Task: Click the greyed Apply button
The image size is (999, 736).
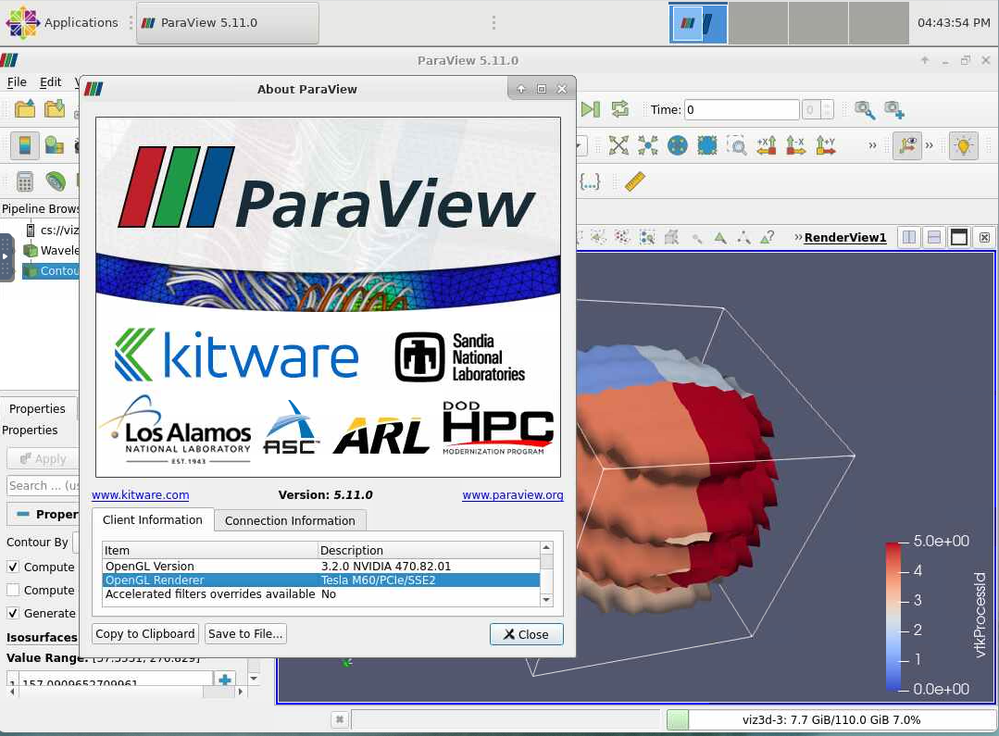Action: [x=43, y=459]
